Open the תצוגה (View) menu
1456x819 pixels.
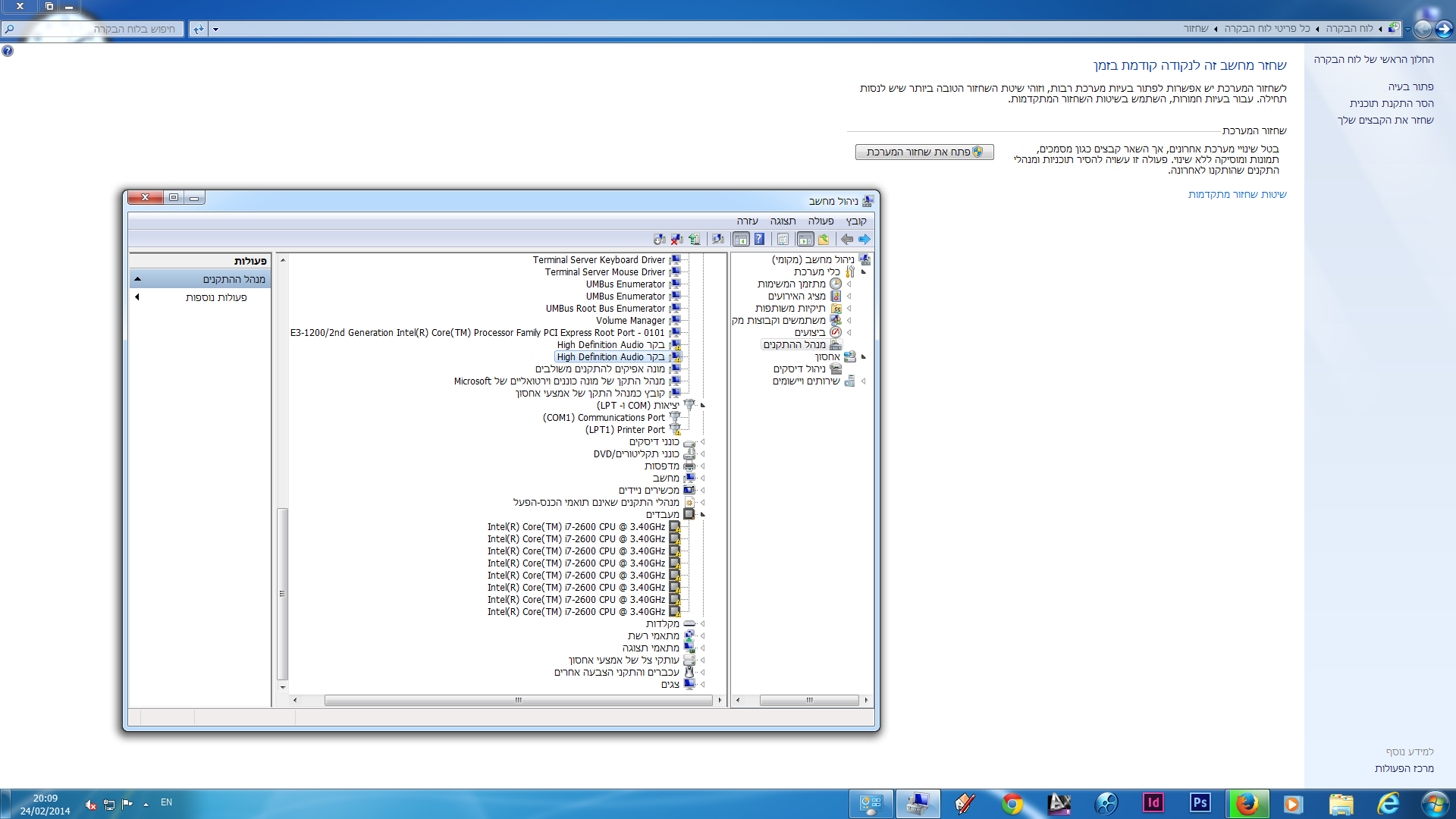(x=783, y=221)
